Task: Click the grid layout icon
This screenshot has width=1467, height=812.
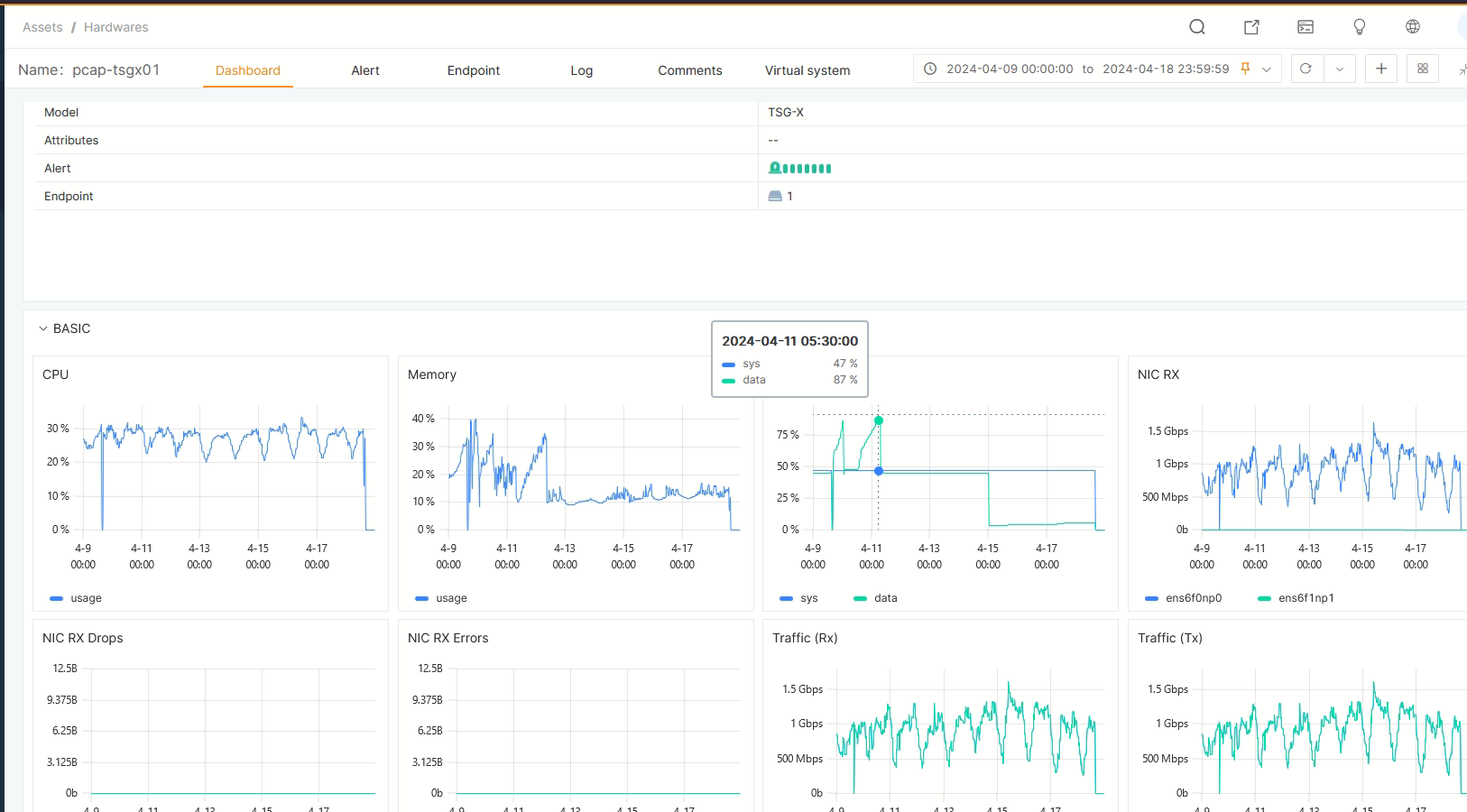Action: pyautogui.click(x=1423, y=69)
